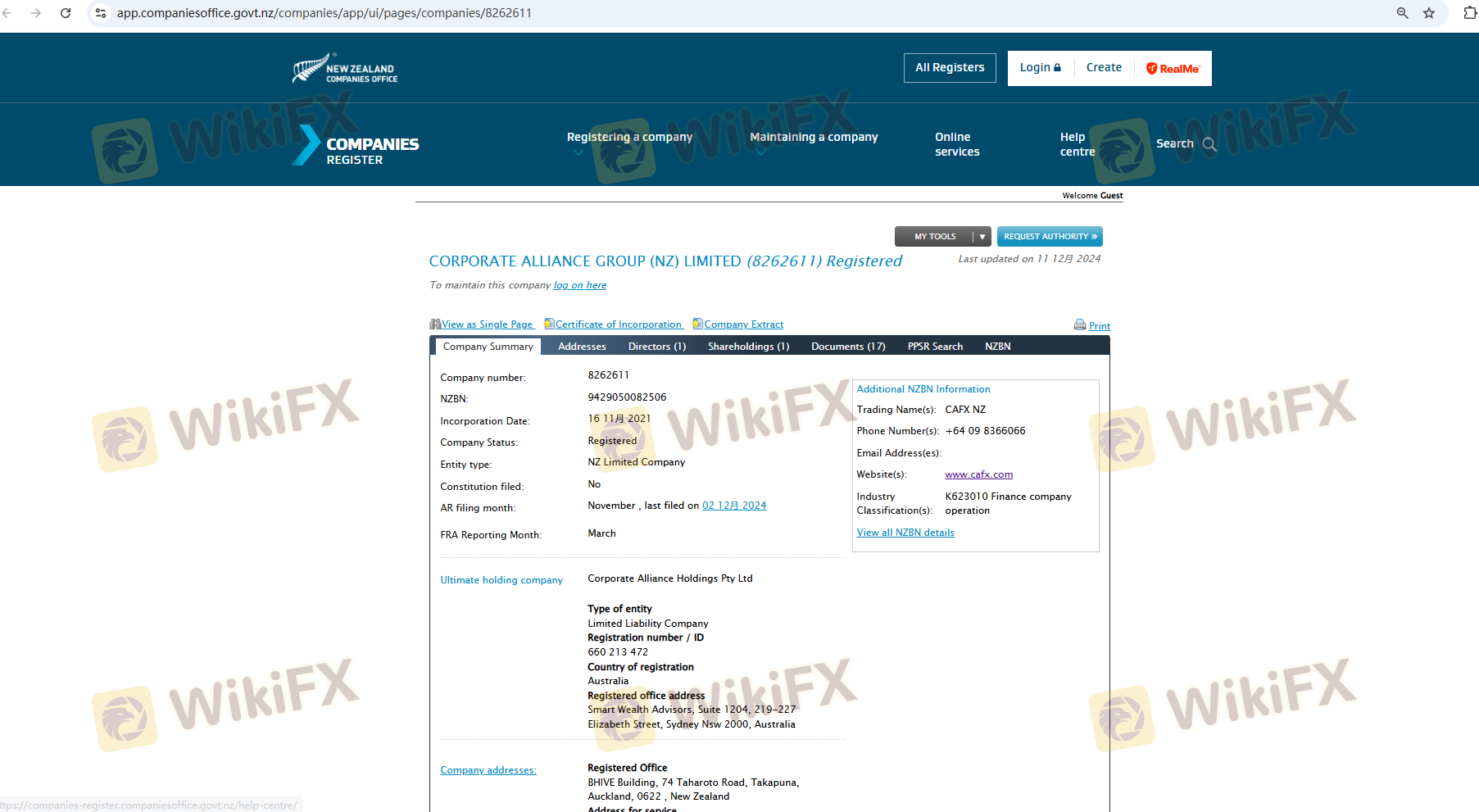Open the Shareholdings (1) tab

[x=748, y=347]
